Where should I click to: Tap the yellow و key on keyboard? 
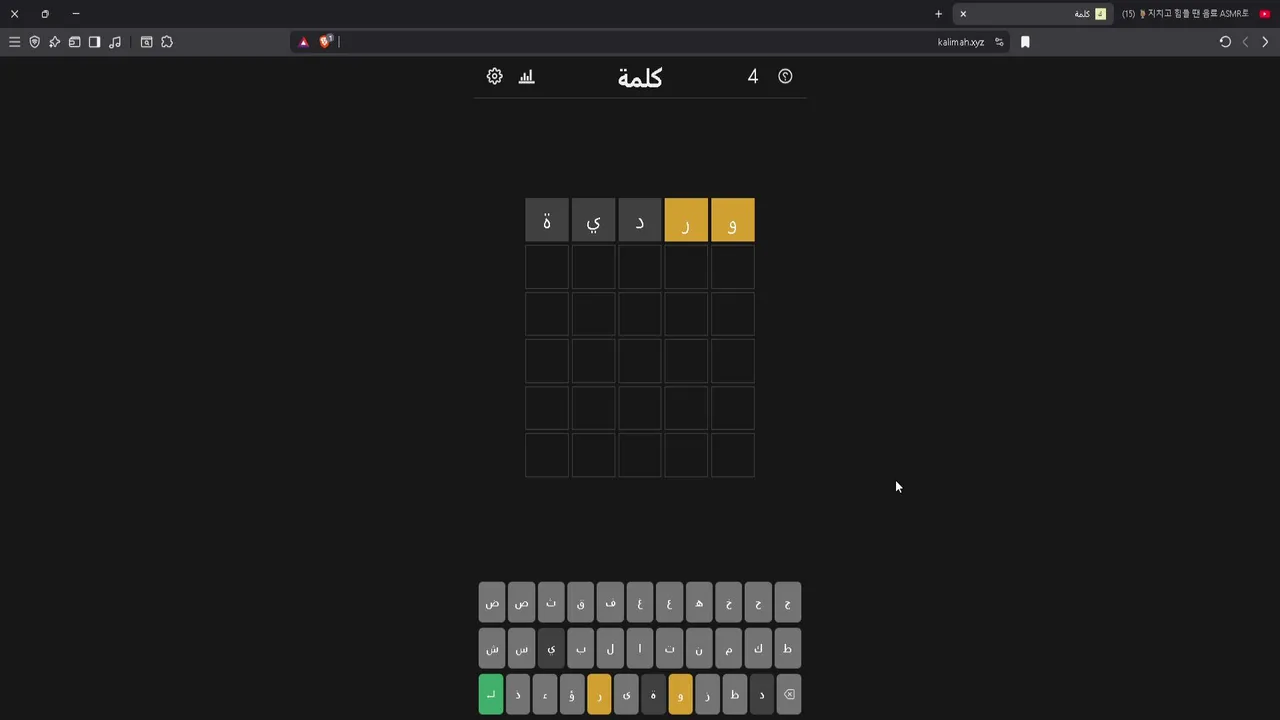680,694
